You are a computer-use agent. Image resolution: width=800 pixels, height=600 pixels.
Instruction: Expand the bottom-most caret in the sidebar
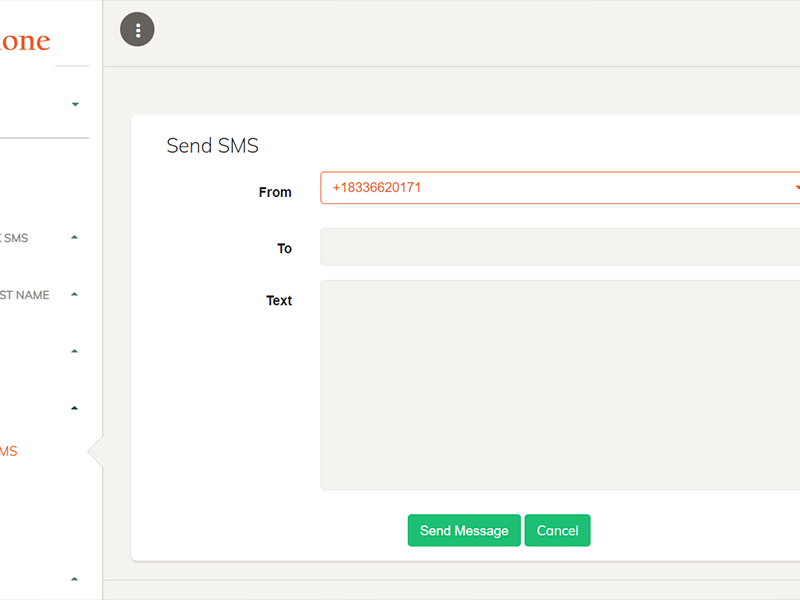point(75,578)
